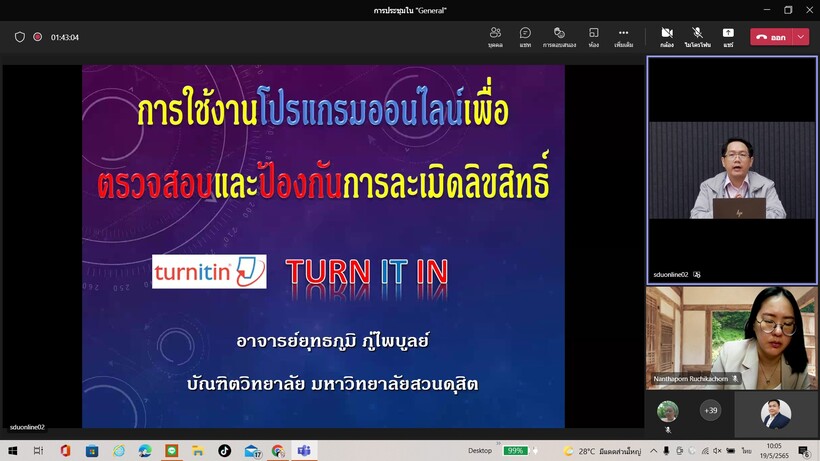
Task: Open the Mail app with 17 badge
Action: tap(252, 451)
